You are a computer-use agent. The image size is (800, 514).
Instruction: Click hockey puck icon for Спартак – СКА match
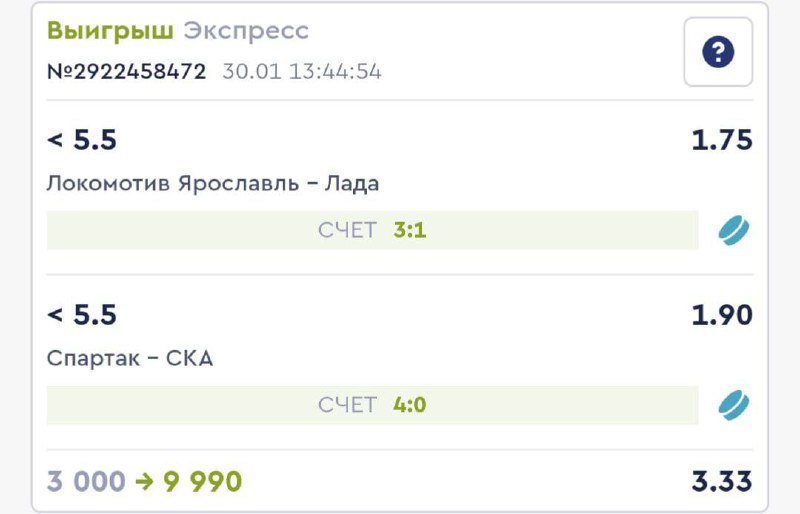point(734,406)
